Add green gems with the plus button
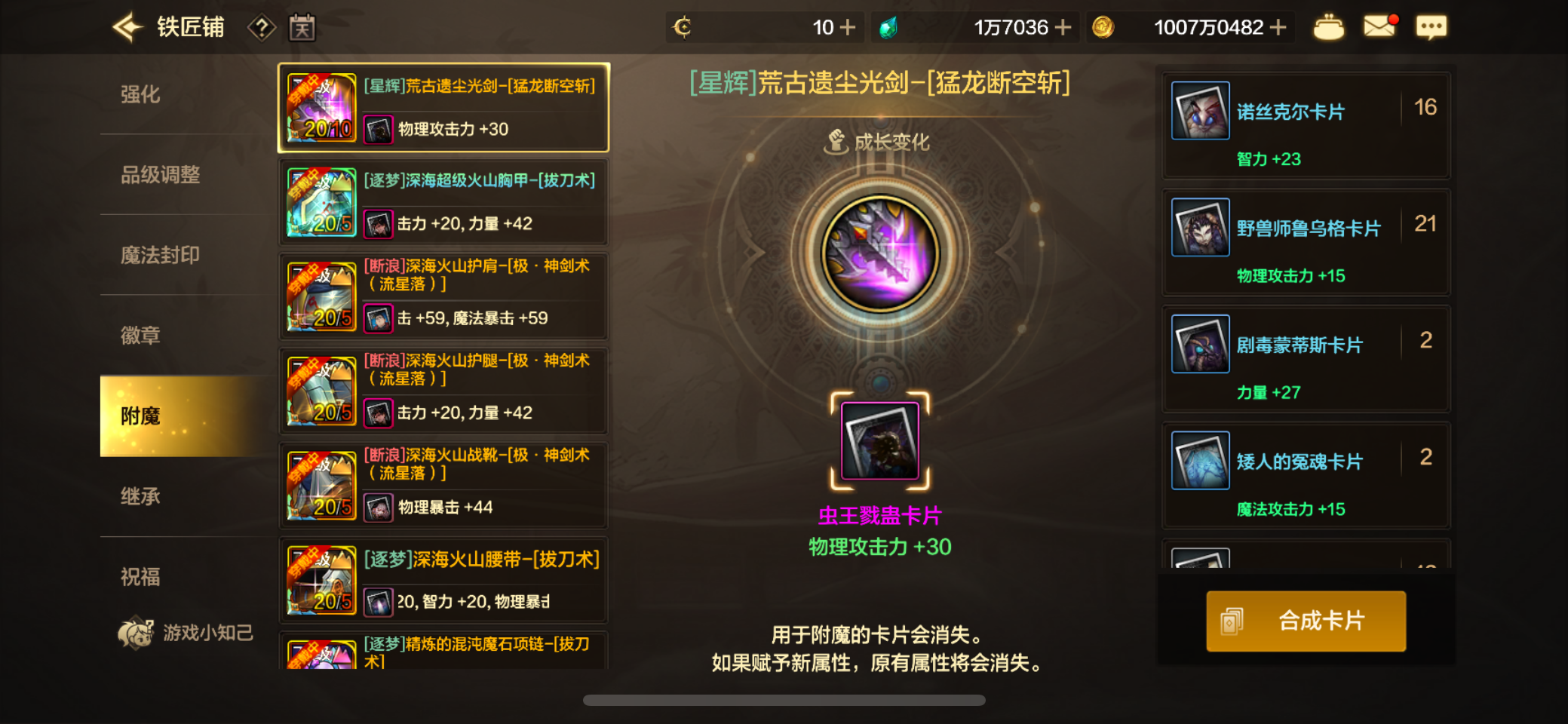Viewport: 1568px width, 724px height. [x=1063, y=28]
